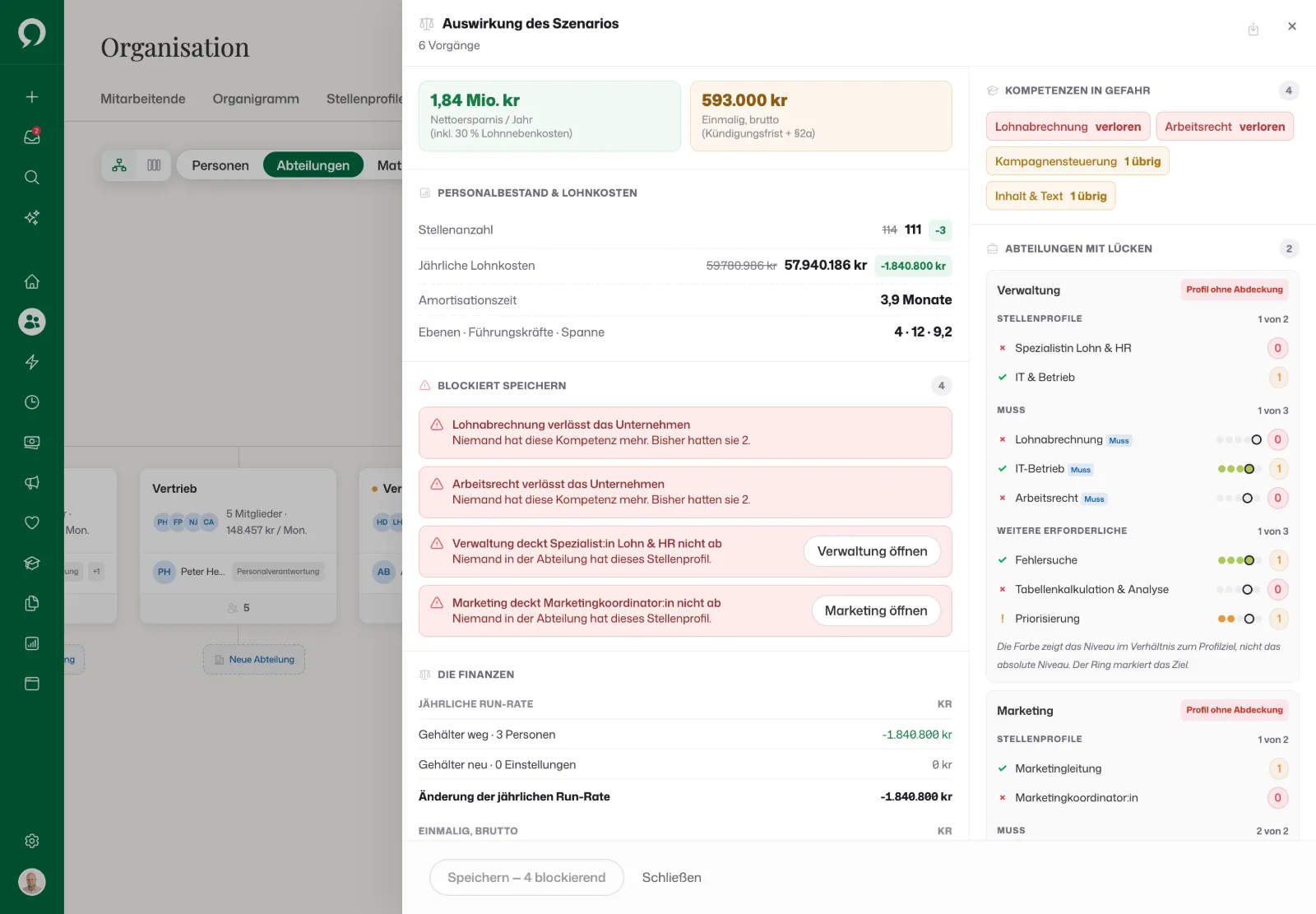The image size is (1316, 914).
Task: Open settings gear in the sidebar
Action: (32, 841)
